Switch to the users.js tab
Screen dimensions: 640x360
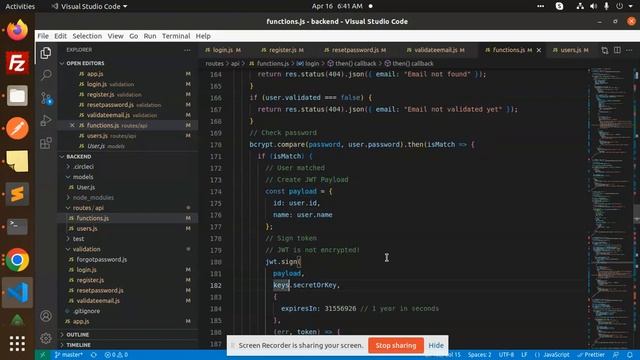click(570, 50)
